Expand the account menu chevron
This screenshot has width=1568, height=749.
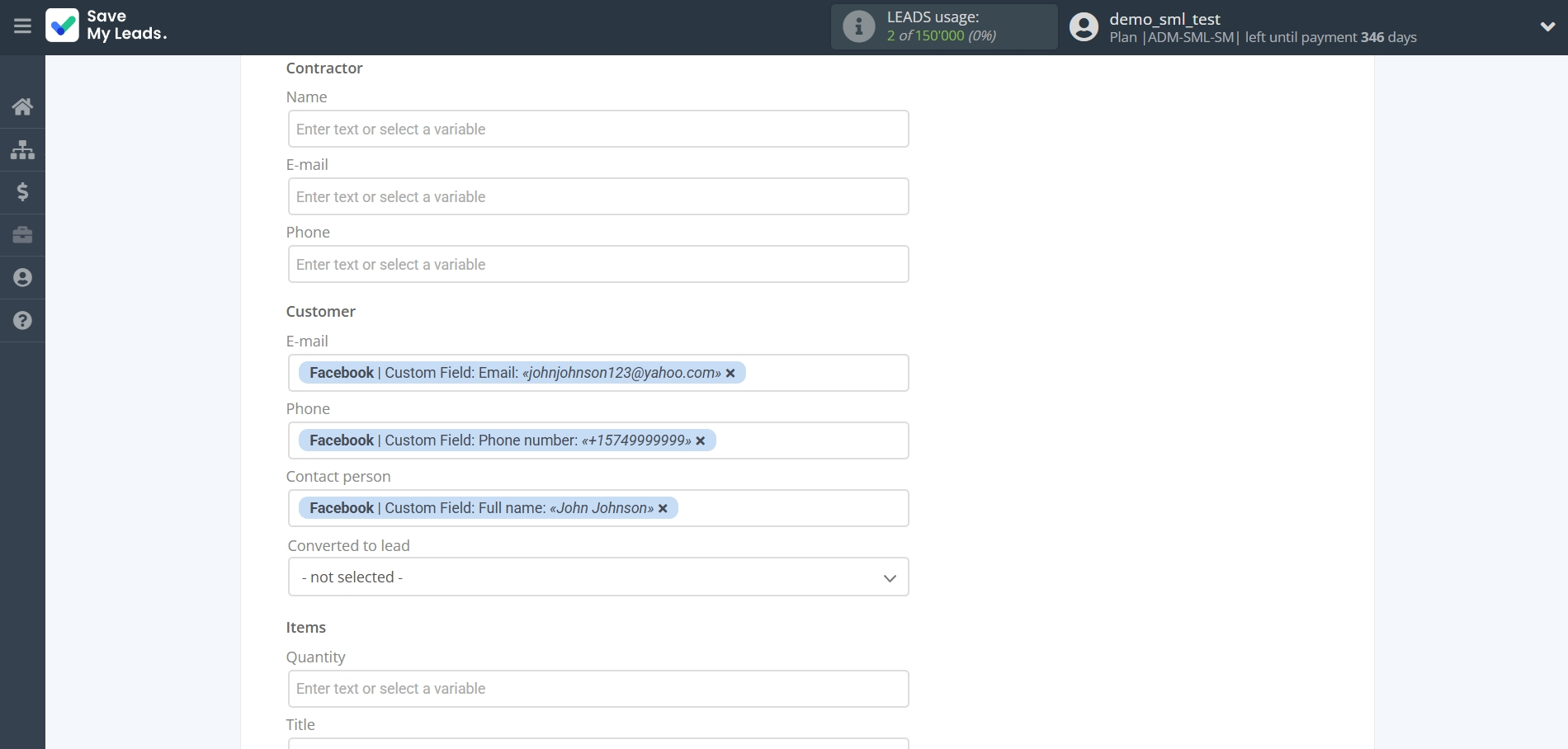[1547, 26]
